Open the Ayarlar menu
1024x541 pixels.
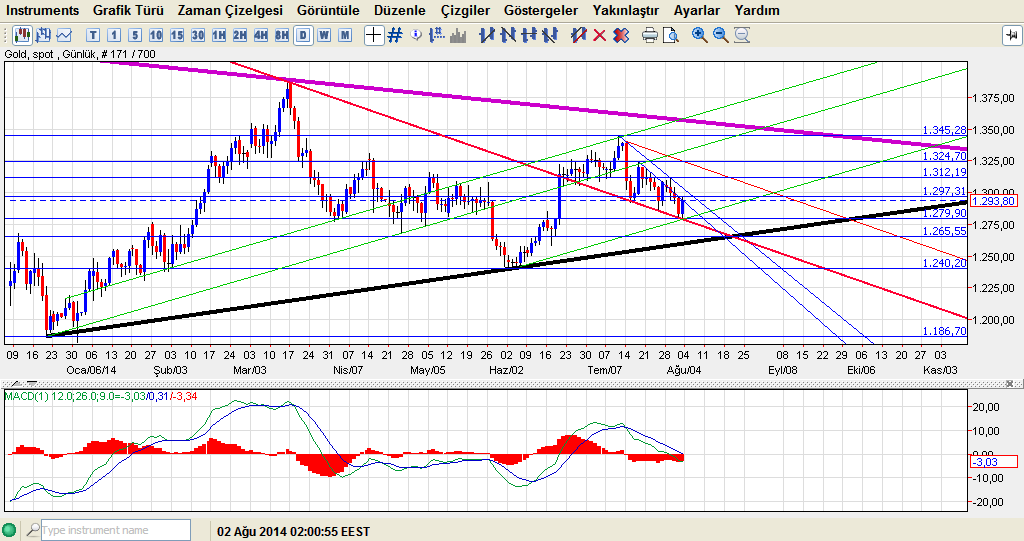pos(696,10)
